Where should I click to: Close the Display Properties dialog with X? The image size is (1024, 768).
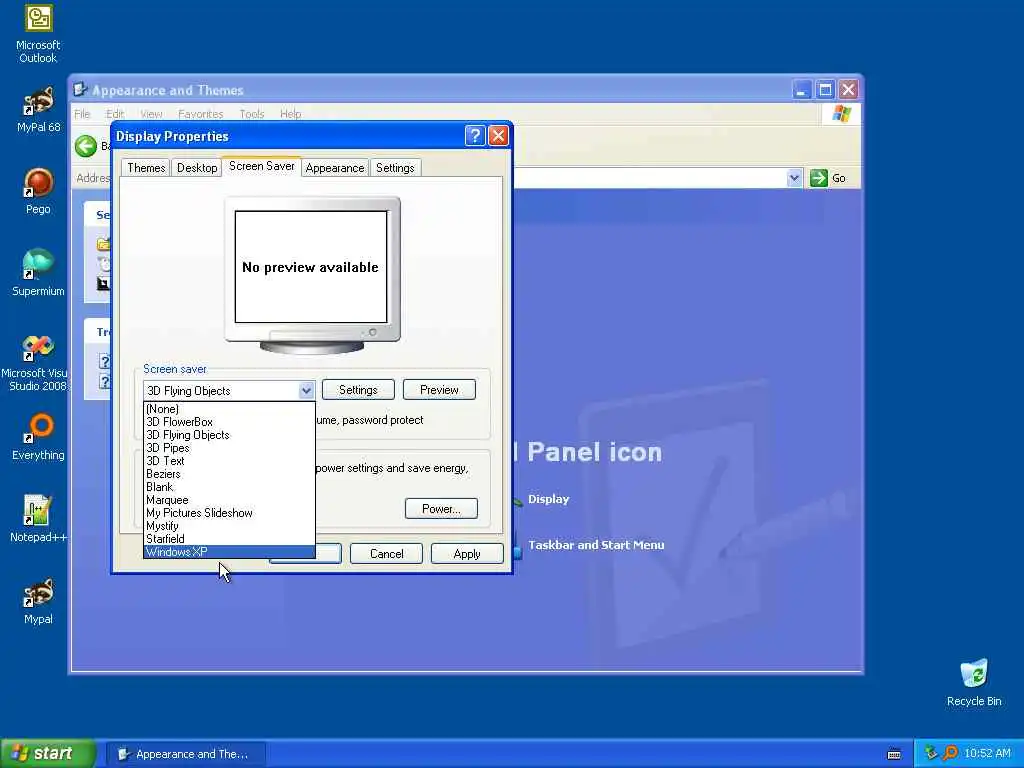pyautogui.click(x=498, y=136)
